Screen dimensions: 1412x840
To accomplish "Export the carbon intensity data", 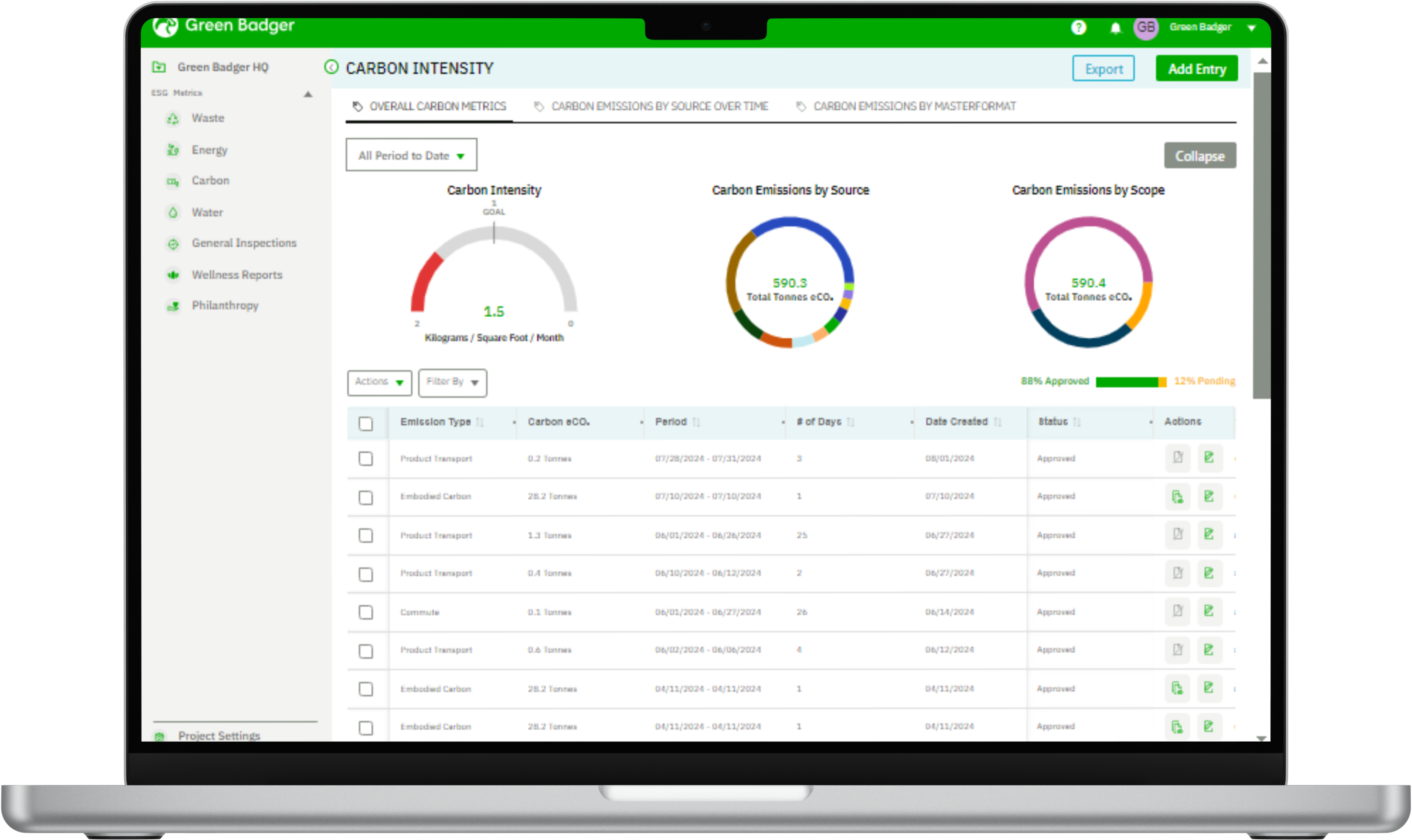I will pos(1103,68).
